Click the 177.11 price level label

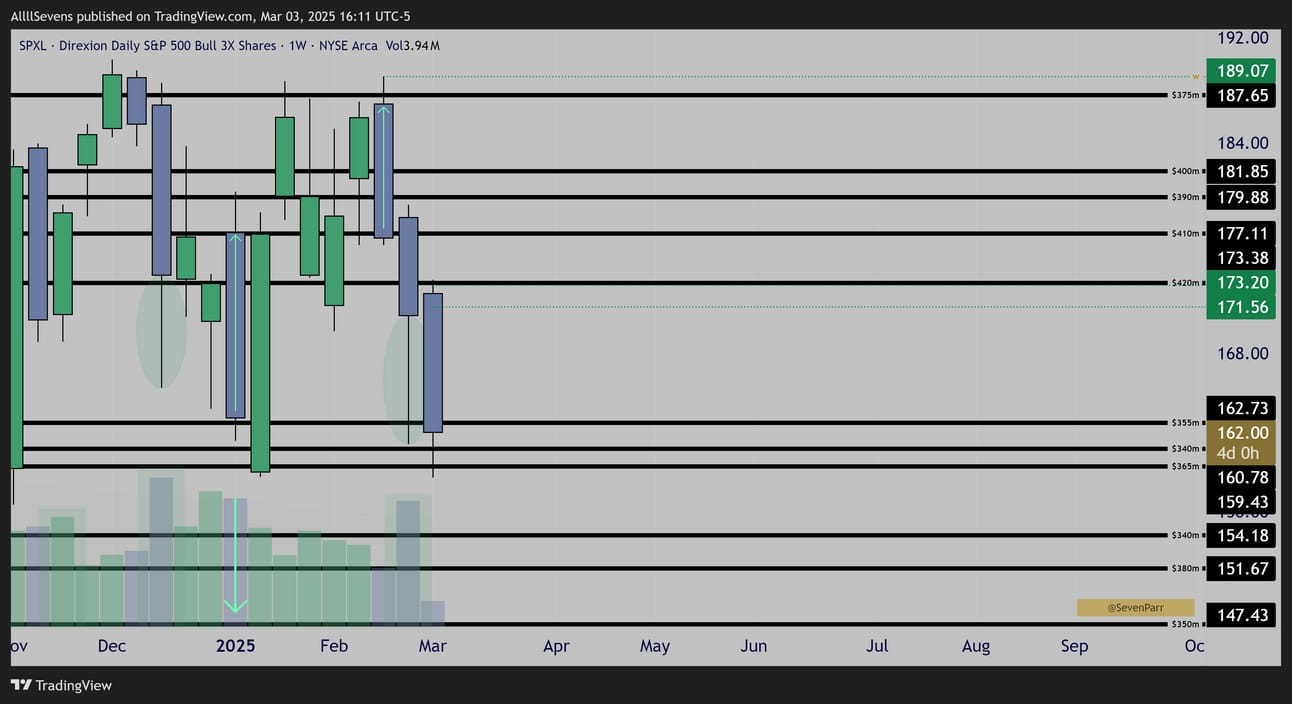point(1240,233)
